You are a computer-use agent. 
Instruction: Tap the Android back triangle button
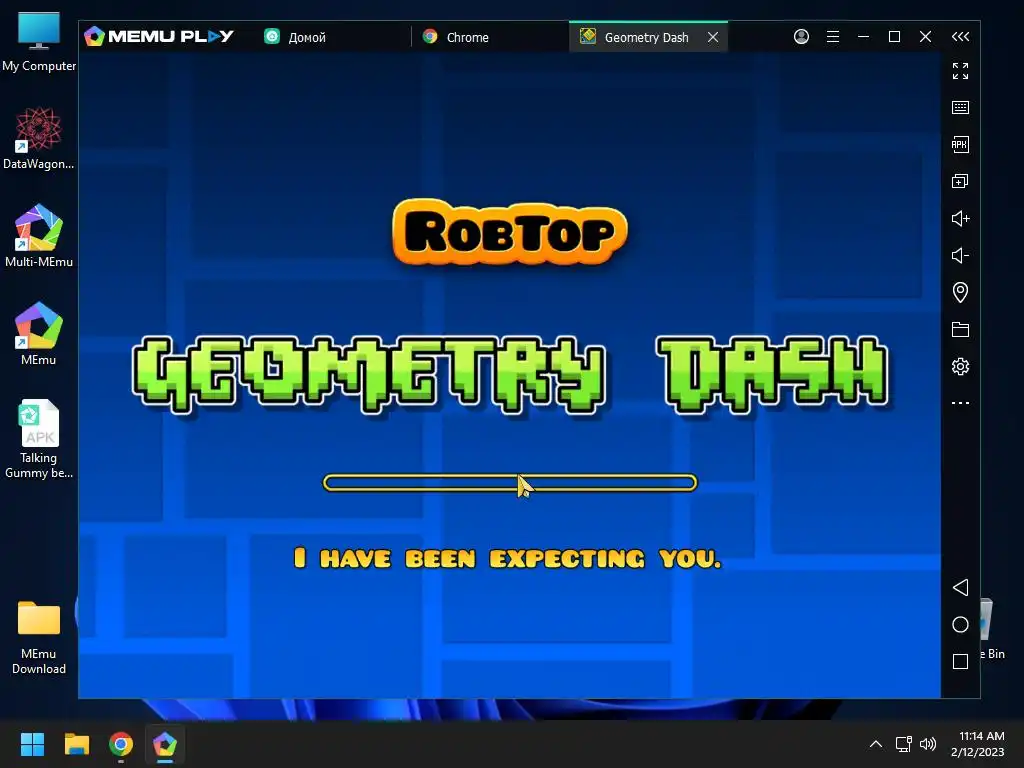960,587
